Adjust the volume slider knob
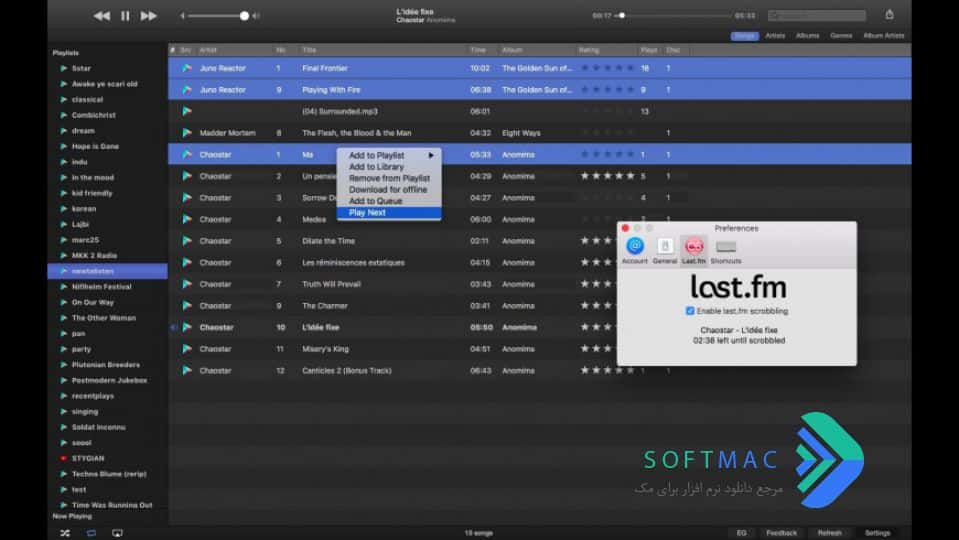The image size is (959, 540). (x=244, y=16)
